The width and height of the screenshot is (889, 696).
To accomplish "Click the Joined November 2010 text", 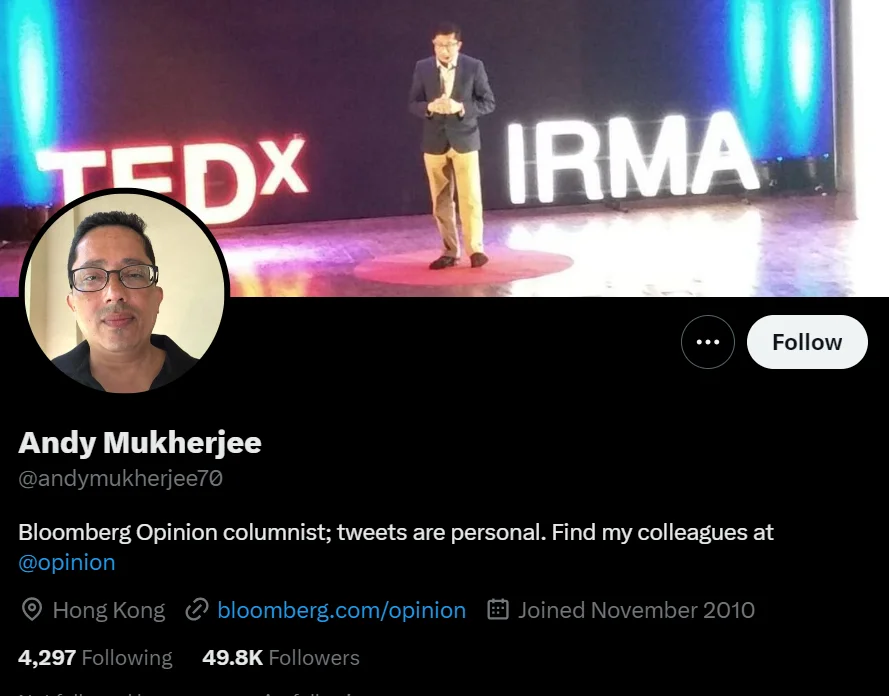I will (x=636, y=610).
